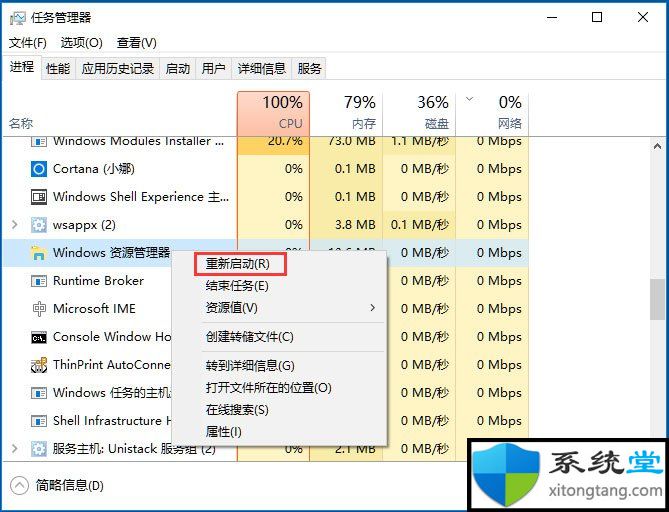Click the Shell Infrastructure Host icon
The width and height of the screenshot is (669, 512).
(39, 421)
